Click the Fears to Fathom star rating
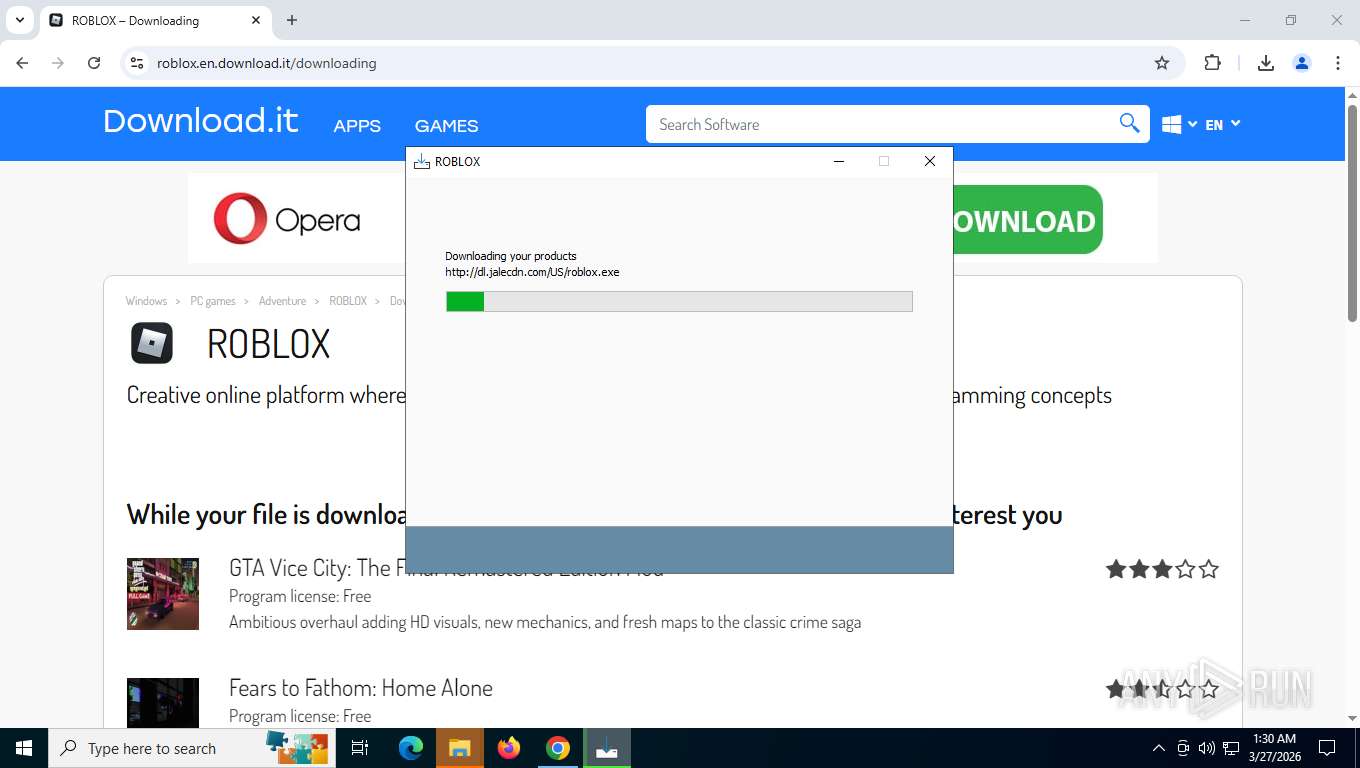 (x=1162, y=689)
